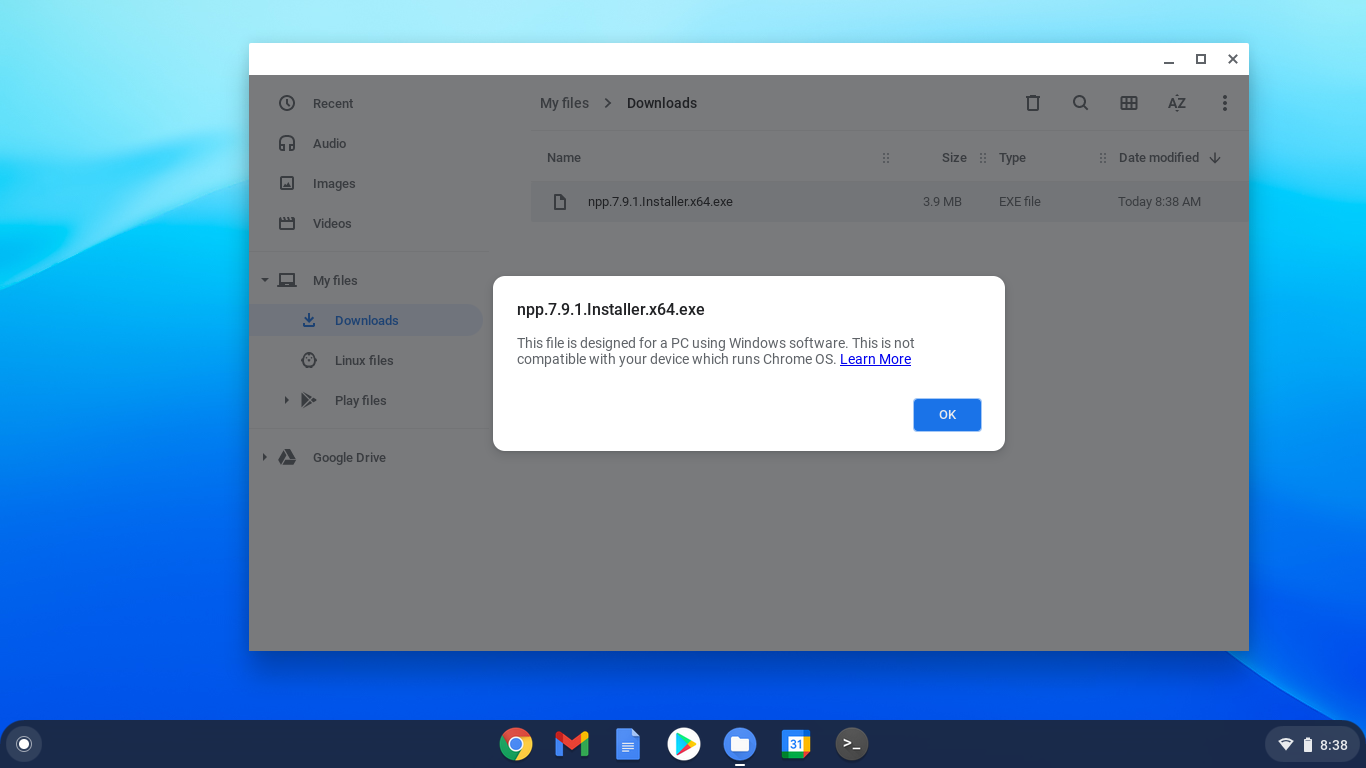Click the generic file icon of the exe

pos(560,202)
